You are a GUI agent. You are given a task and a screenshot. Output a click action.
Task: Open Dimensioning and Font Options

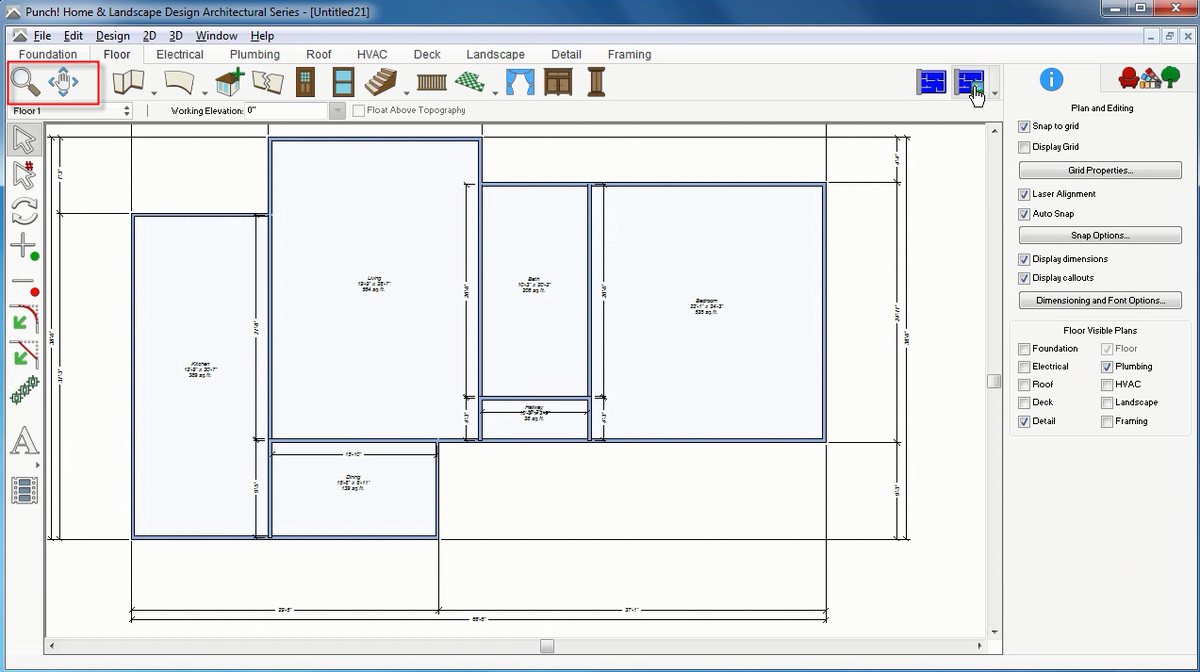pyautogui.click(x=1100, y=300)
